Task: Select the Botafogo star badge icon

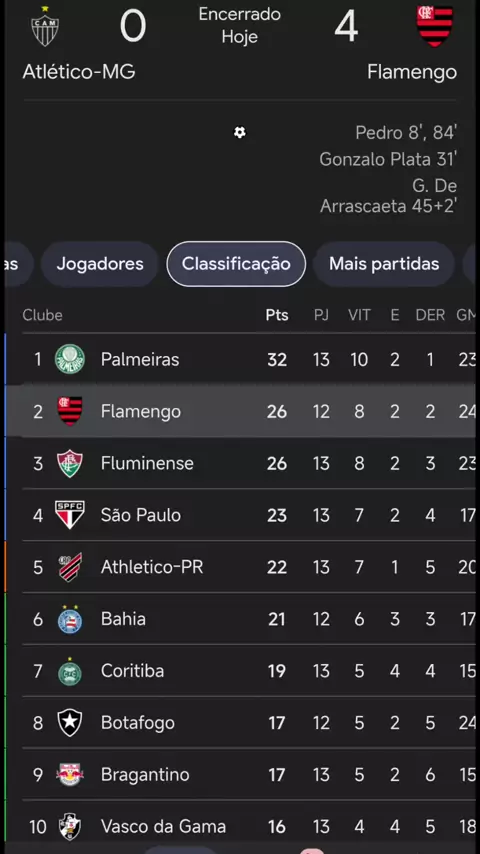Action: pyautogui.click(x=70, y=723)
